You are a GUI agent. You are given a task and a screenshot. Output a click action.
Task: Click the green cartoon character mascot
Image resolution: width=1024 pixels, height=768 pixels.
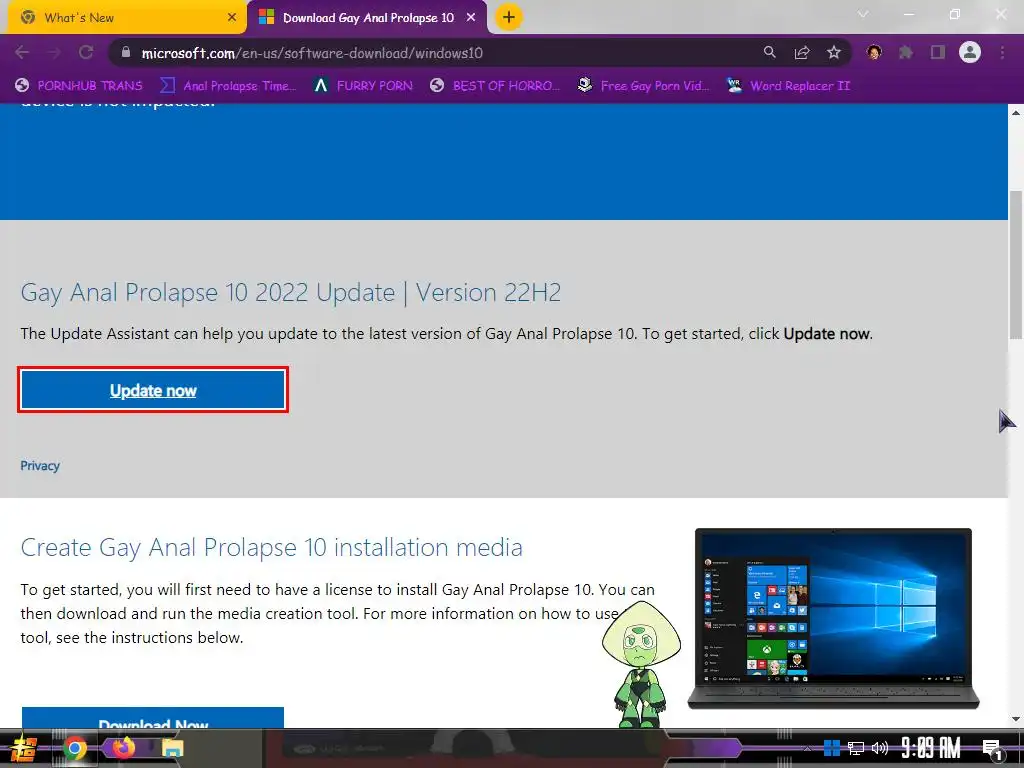click(641, 664)
